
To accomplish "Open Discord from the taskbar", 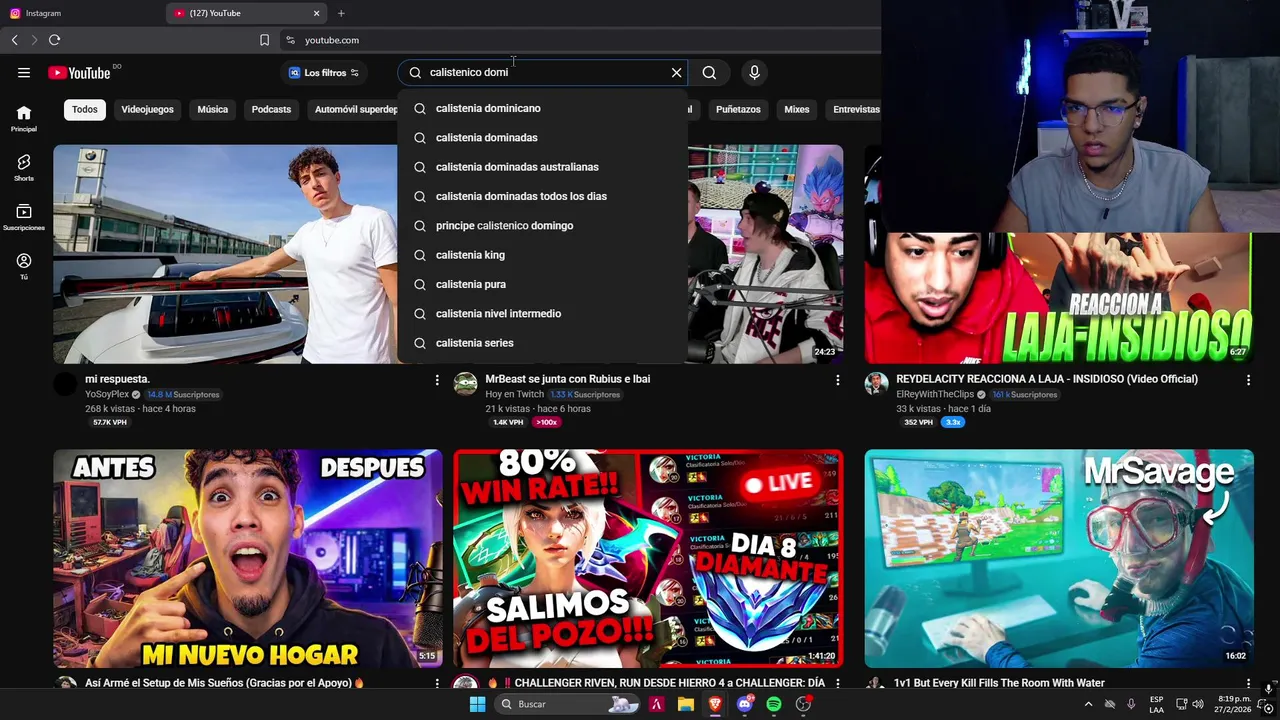I will point(744,704).
